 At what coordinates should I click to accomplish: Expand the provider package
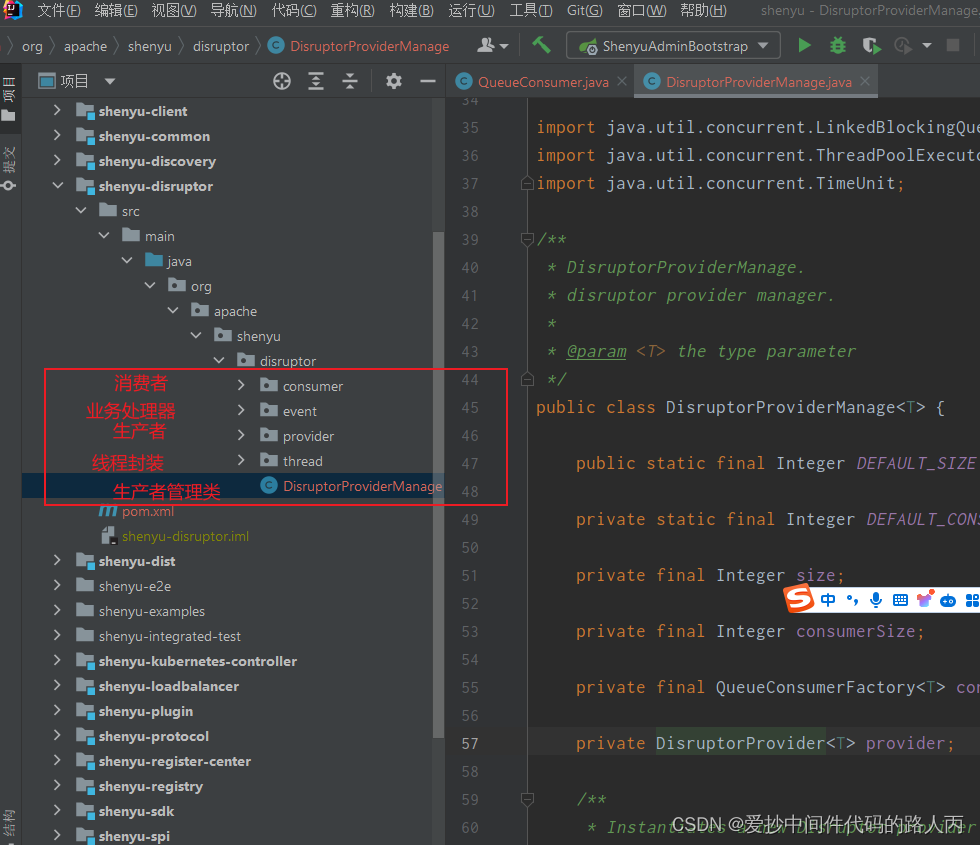point(241,436)
